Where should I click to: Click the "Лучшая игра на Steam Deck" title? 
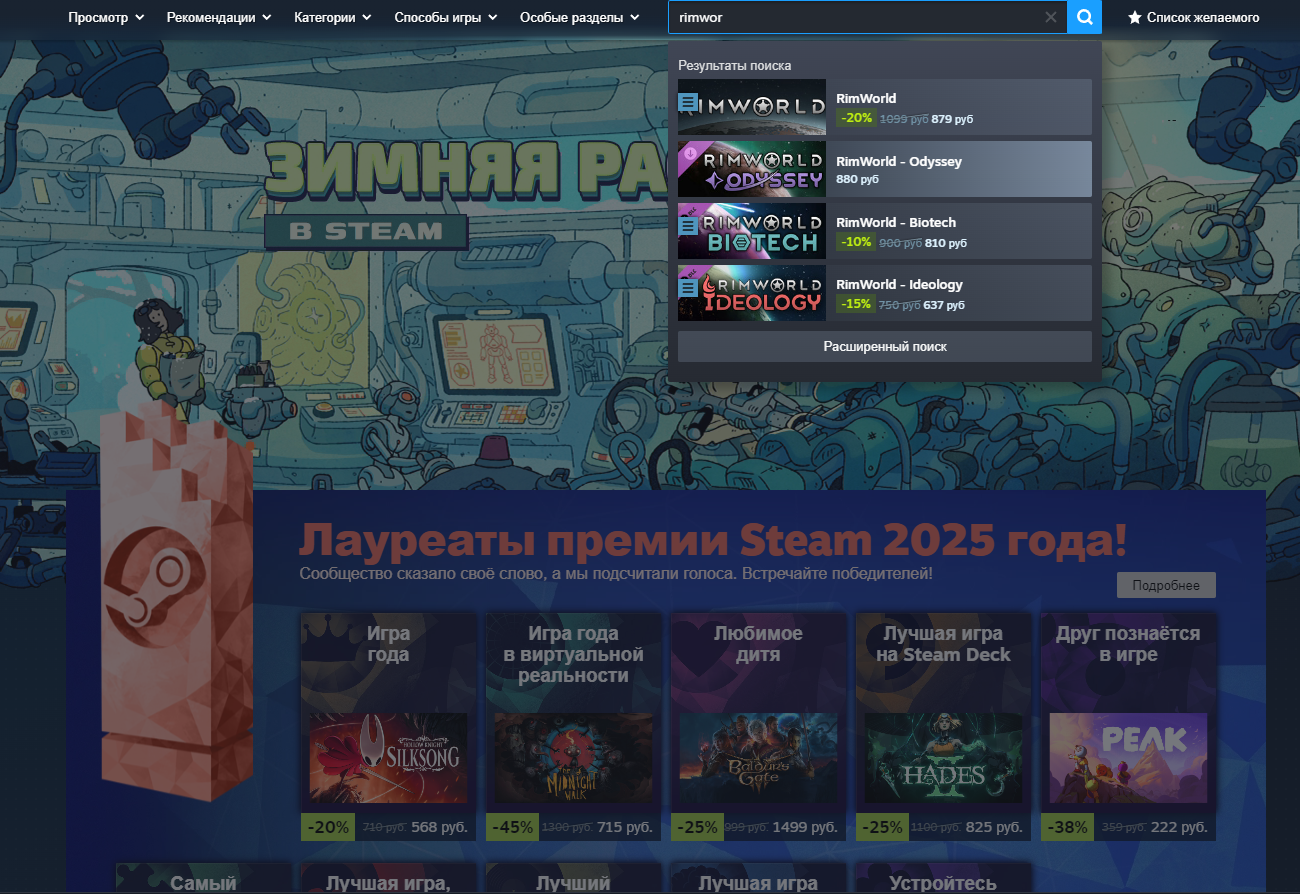[x=943, y=644]
